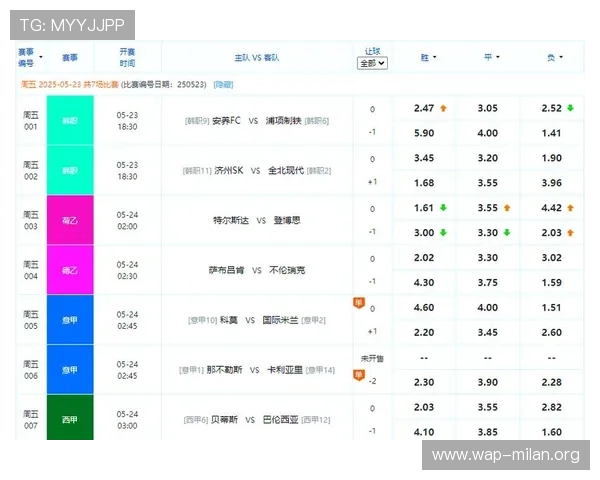Select the 2.30 handicap win odds for match 006

click(424, 382)
